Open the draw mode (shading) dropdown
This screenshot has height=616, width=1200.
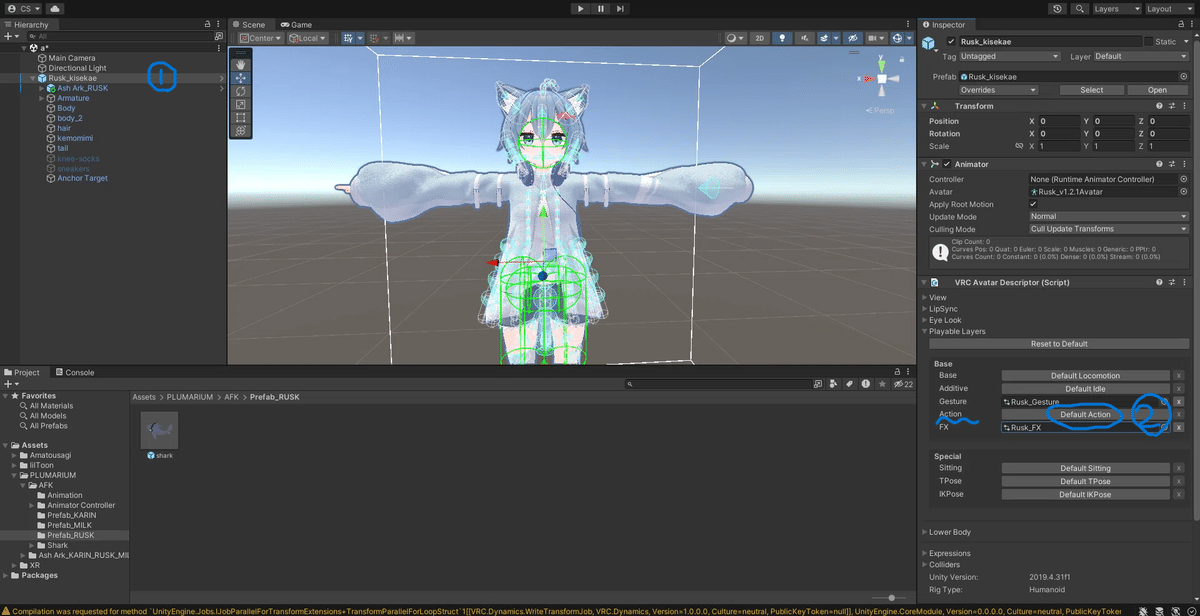tap(737, 38)
